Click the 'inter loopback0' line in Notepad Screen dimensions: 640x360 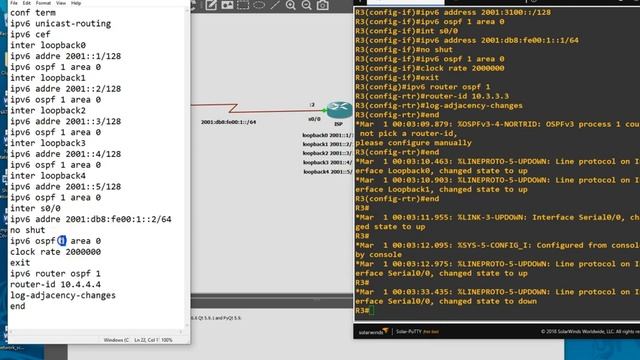48,45
